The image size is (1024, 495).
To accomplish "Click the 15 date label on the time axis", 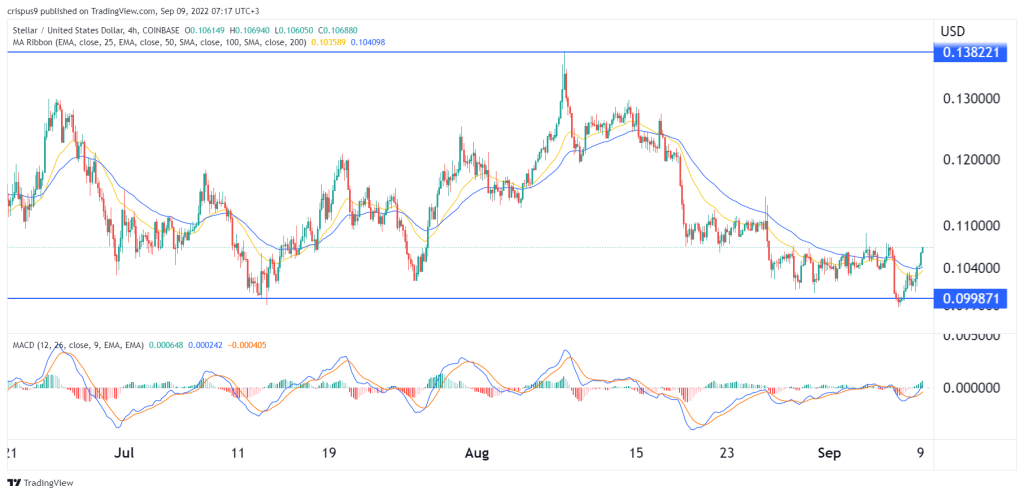I will pyautogui.click(x=636, y=453).
